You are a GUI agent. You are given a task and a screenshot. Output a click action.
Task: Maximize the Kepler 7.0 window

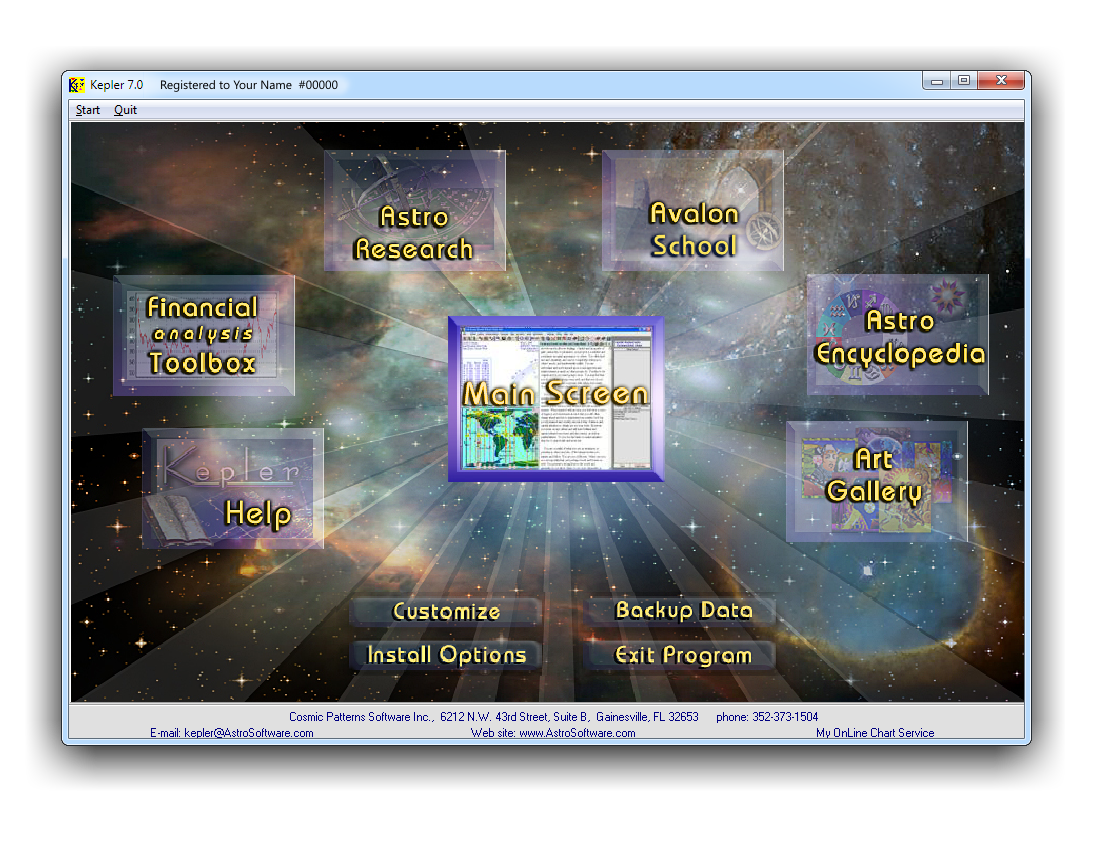coord(963,81)
